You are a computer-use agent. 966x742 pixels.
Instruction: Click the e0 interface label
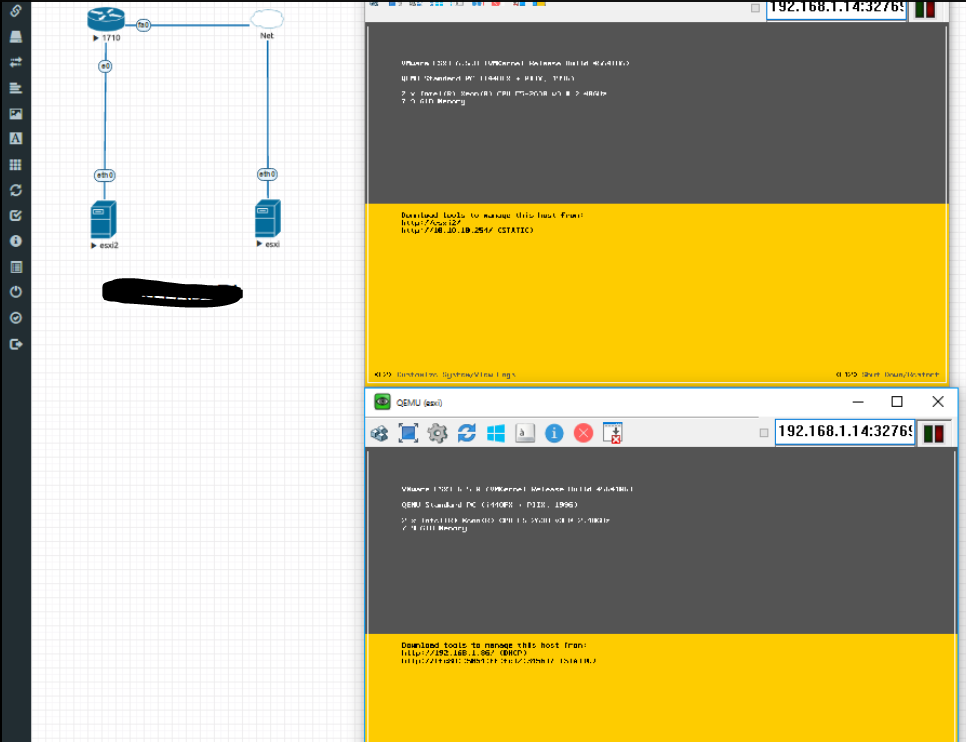pyautogui.click(x=105, y=66)
